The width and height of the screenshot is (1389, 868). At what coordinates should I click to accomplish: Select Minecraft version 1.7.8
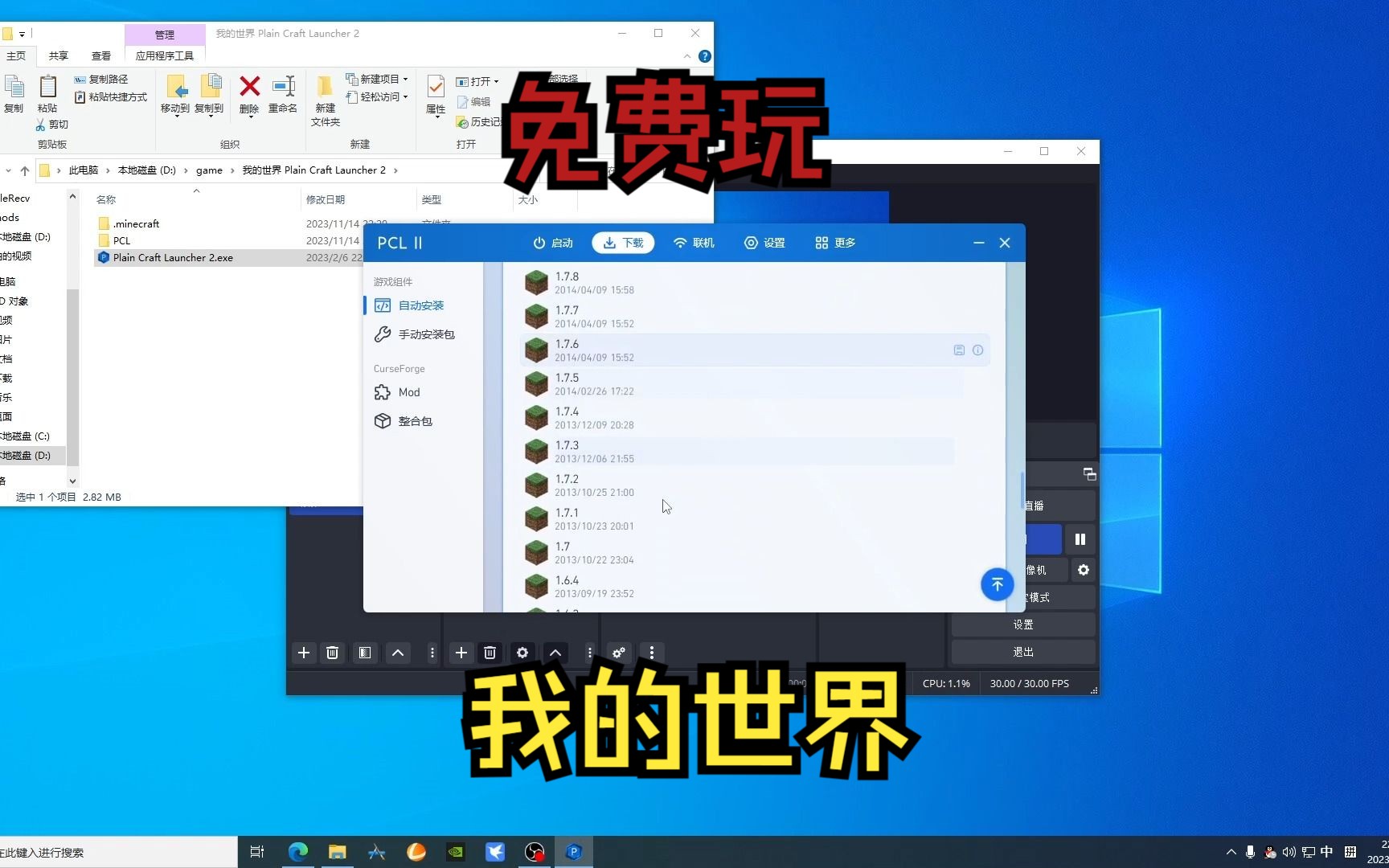click(755, 283)
